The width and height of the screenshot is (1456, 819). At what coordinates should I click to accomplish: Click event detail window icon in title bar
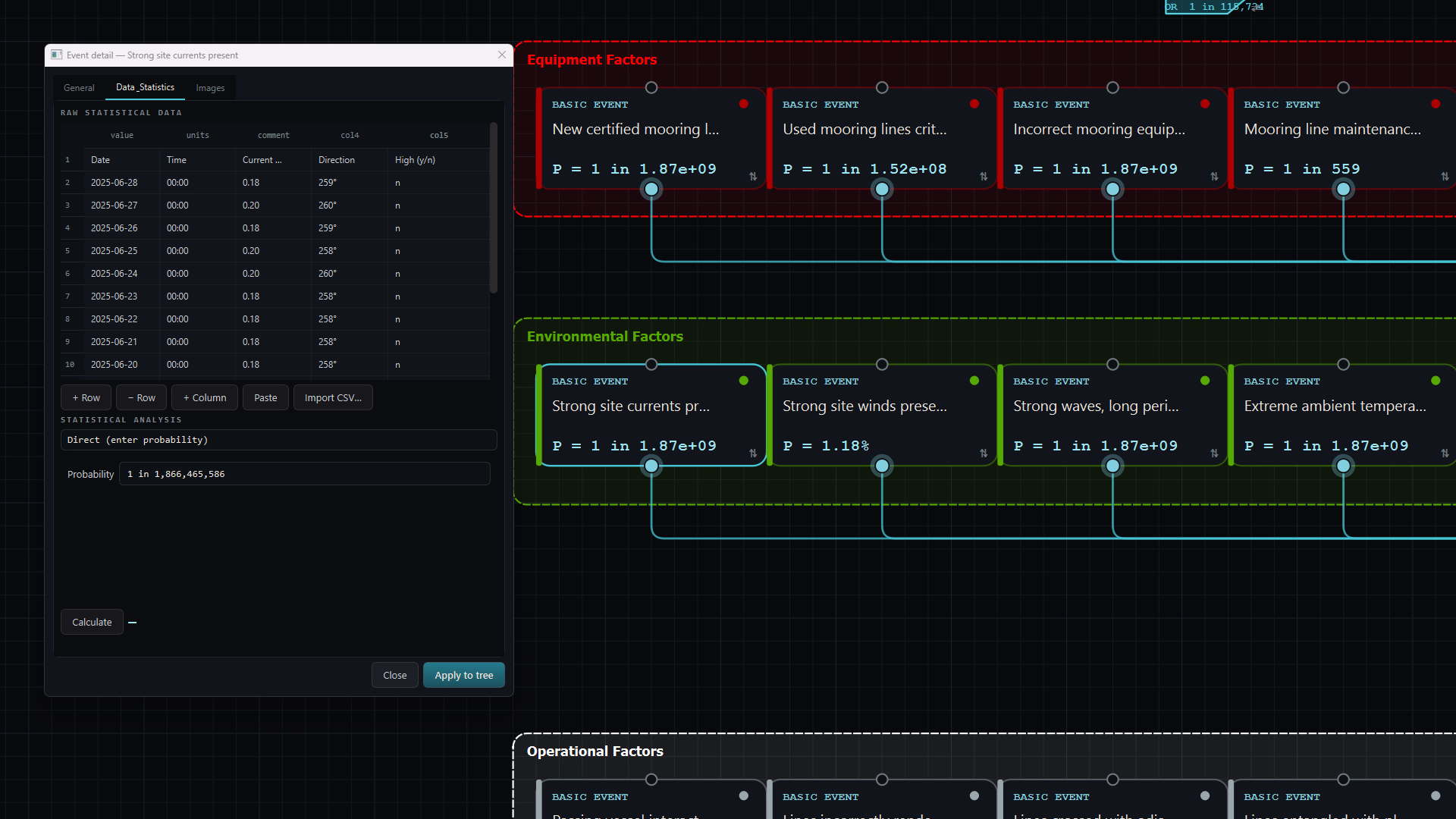[x=57, y=55]
